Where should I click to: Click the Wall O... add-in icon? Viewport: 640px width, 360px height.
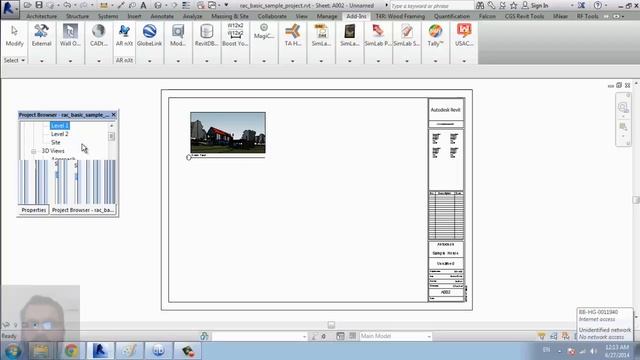[x=70, y=36]
